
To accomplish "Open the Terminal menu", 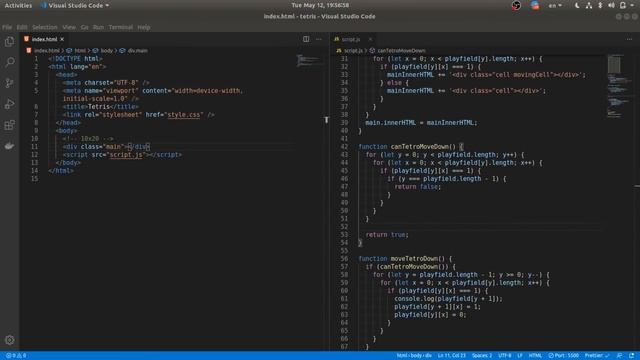I will tap(120, 27).
